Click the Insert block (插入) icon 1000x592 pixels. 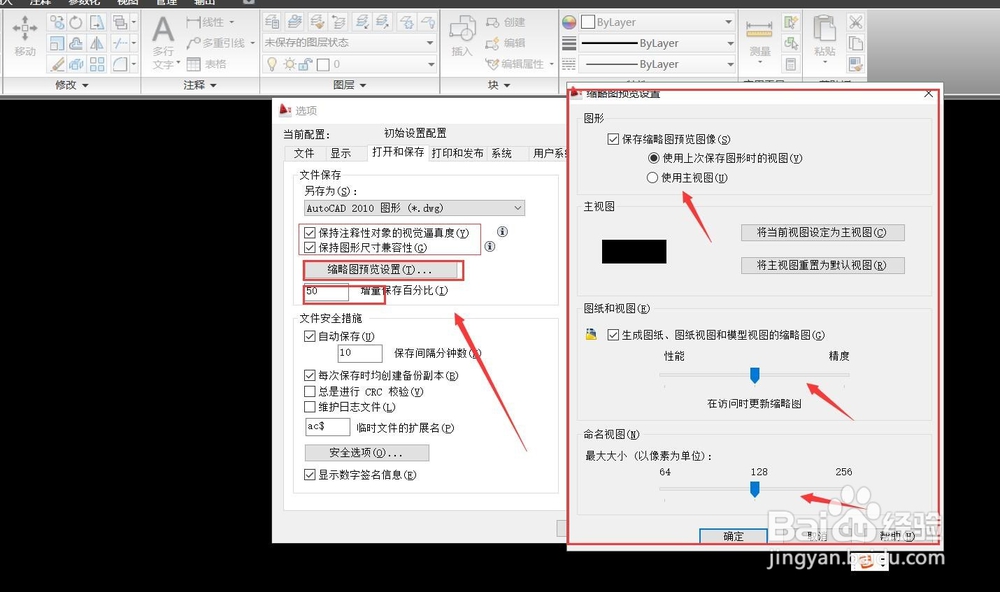click(x=462, y=36)
